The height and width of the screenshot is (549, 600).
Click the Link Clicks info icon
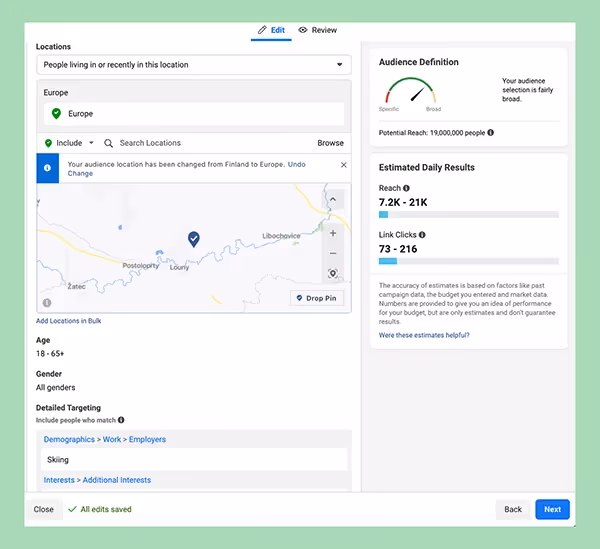pyautogui.click(x=422, y=235)
